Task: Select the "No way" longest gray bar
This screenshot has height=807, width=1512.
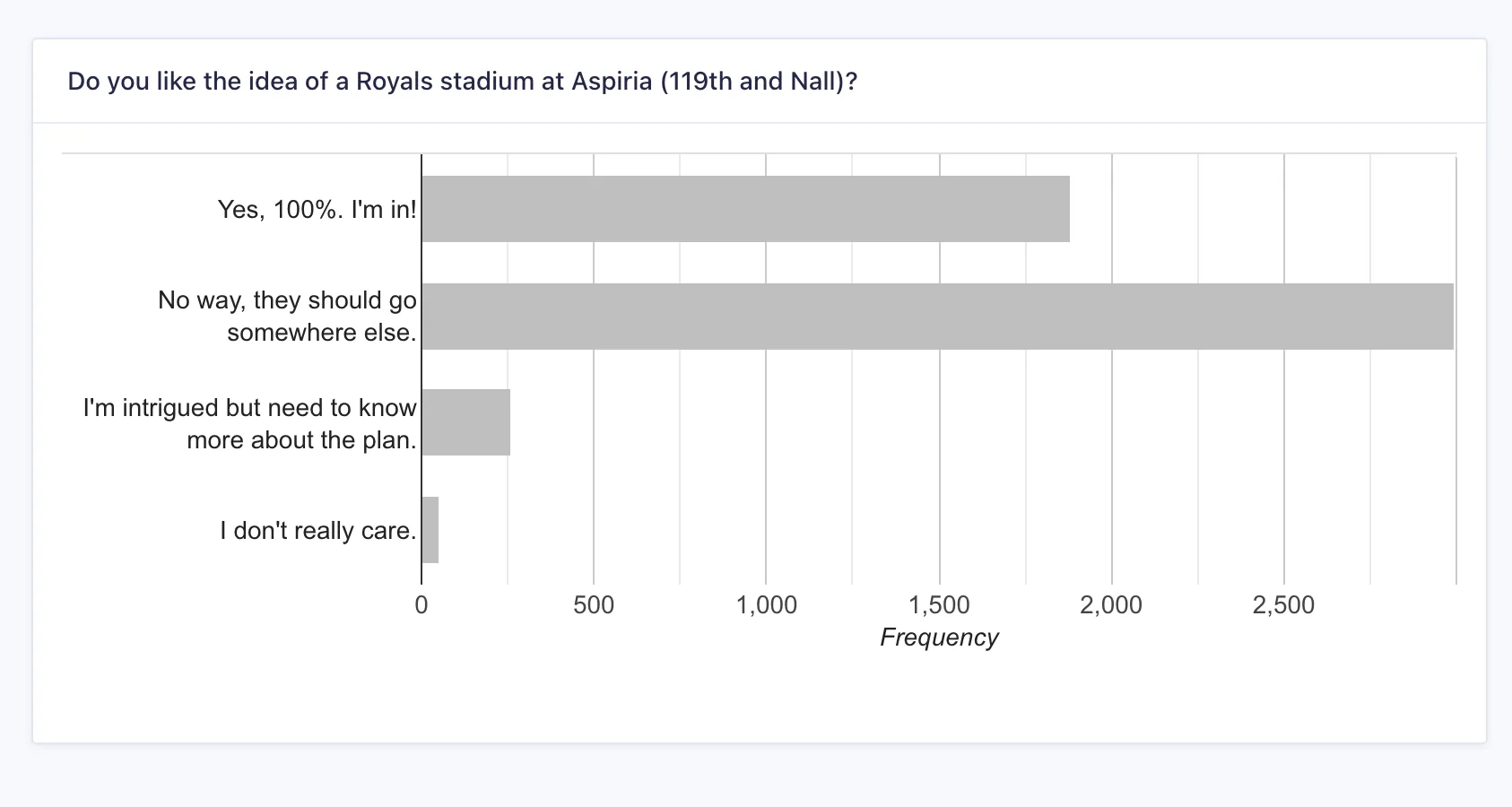Action: (937, 317)
